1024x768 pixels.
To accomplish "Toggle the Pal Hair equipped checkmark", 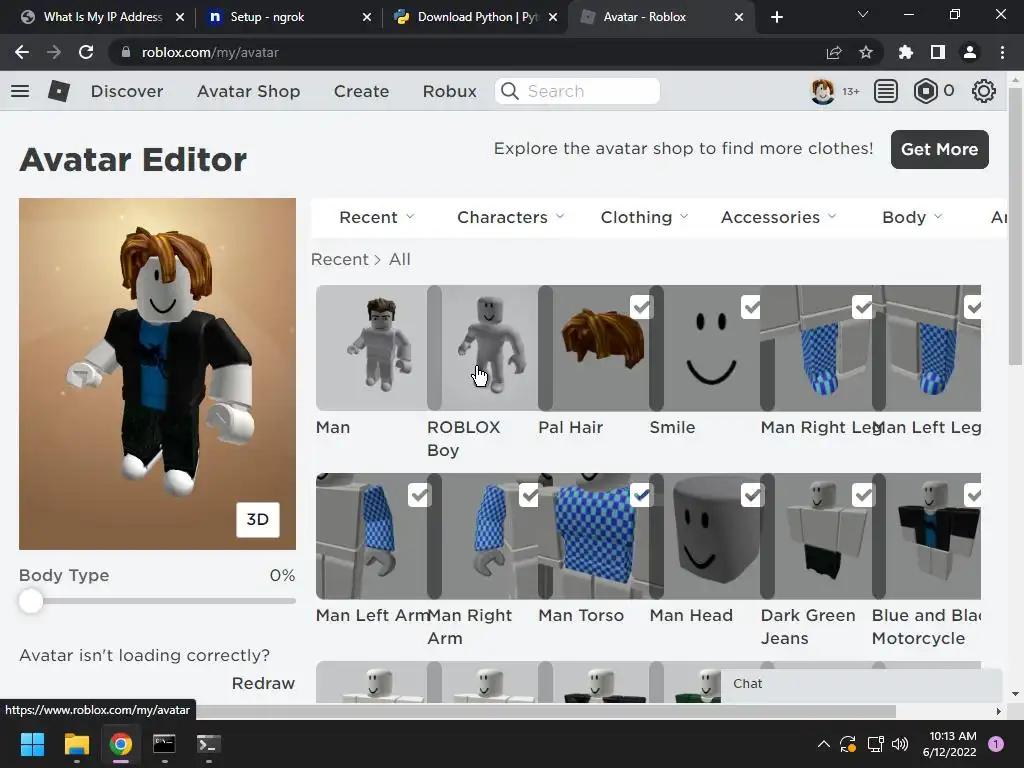I will pyautogui.click(x=641, y=306).
